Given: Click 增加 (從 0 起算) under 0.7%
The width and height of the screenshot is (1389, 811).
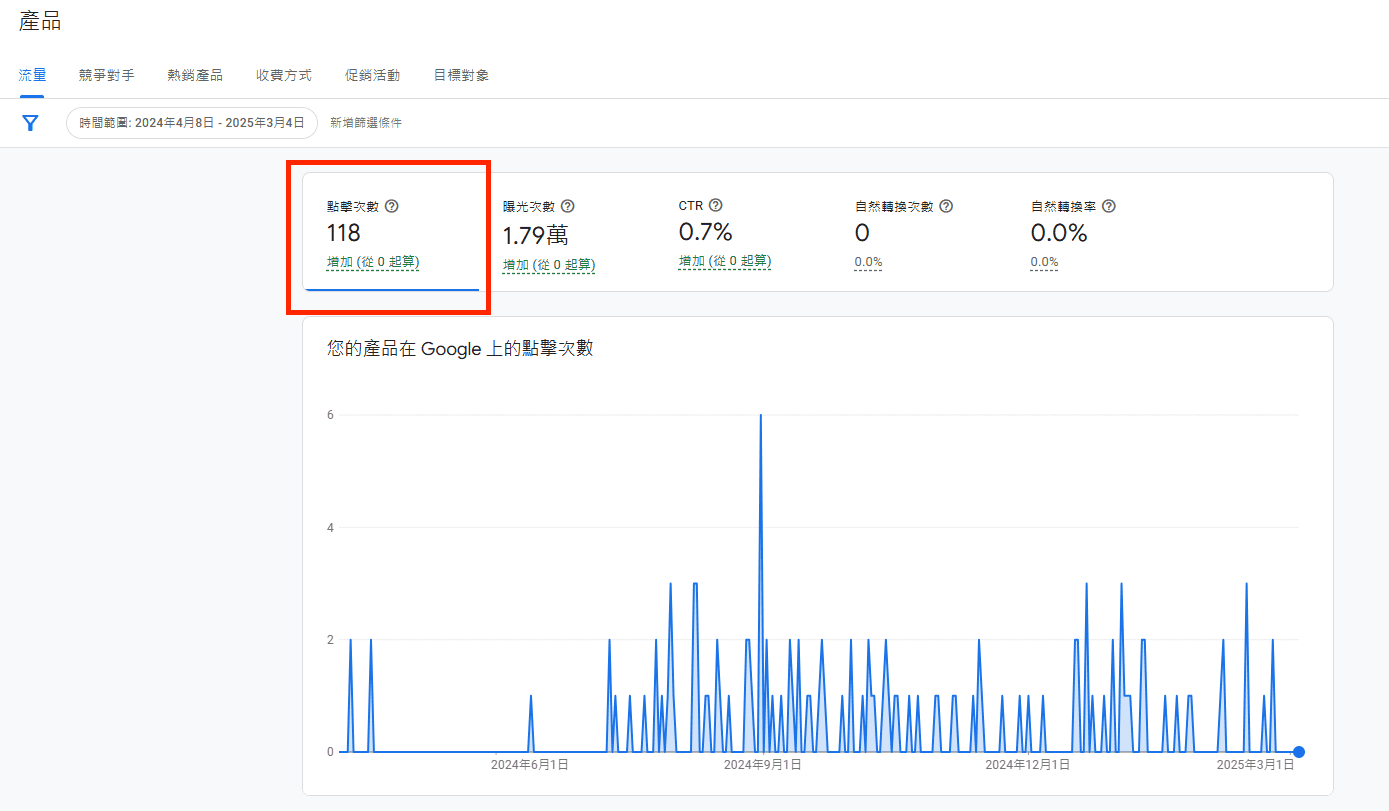Looking at the screenshot, I should tap(725, 262).
